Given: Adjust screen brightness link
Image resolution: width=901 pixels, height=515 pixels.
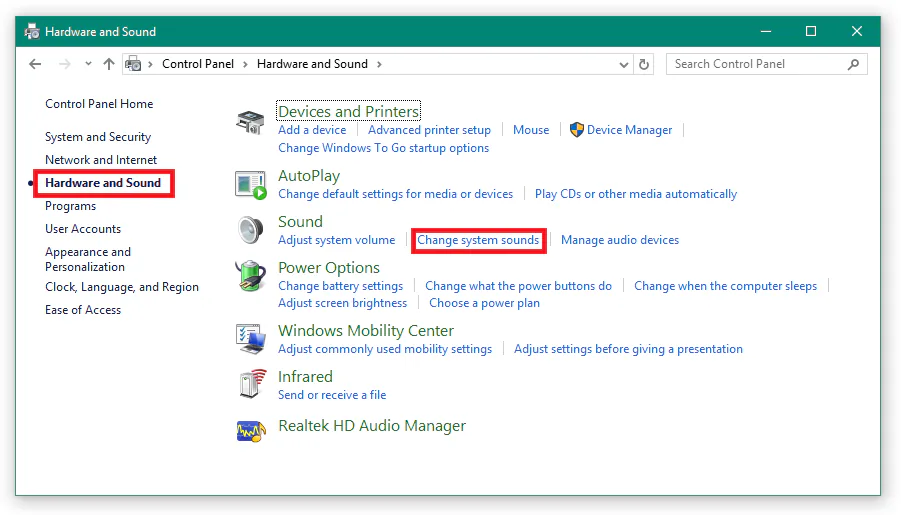Looking at the screenshot, I should point(342,303).
